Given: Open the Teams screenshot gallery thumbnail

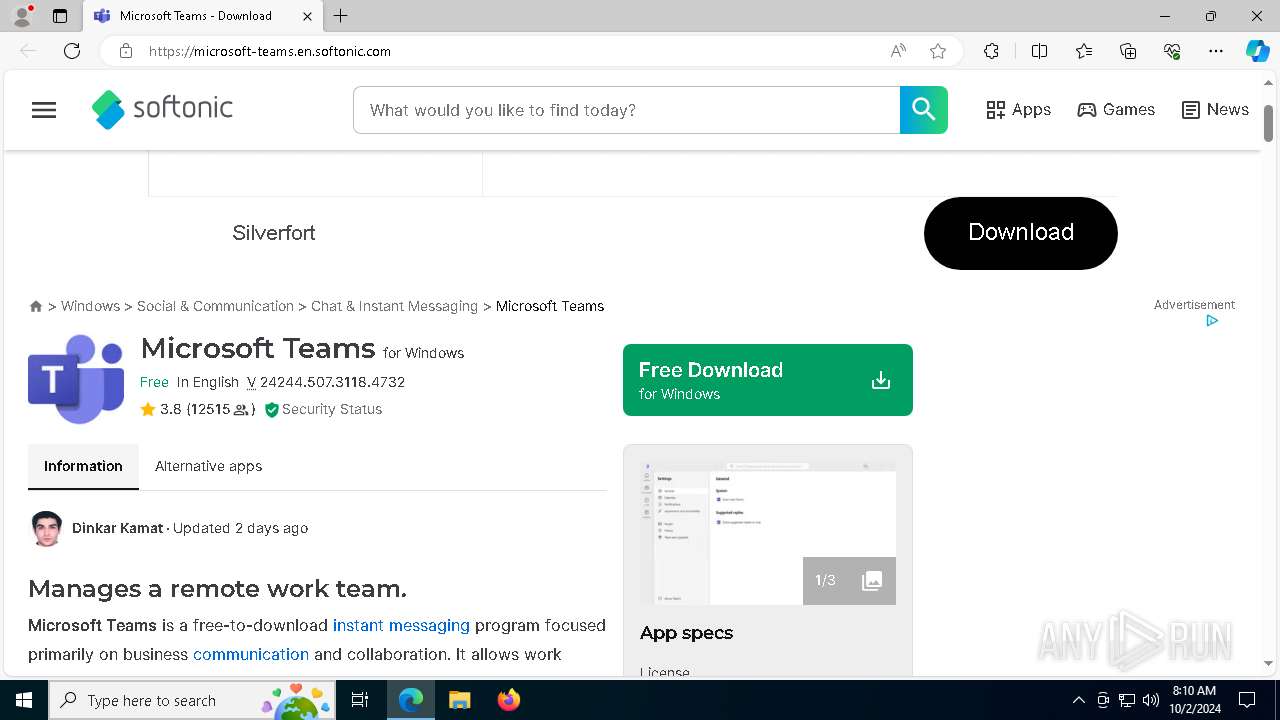Looking at the screenshot, I should coord(768,533).
